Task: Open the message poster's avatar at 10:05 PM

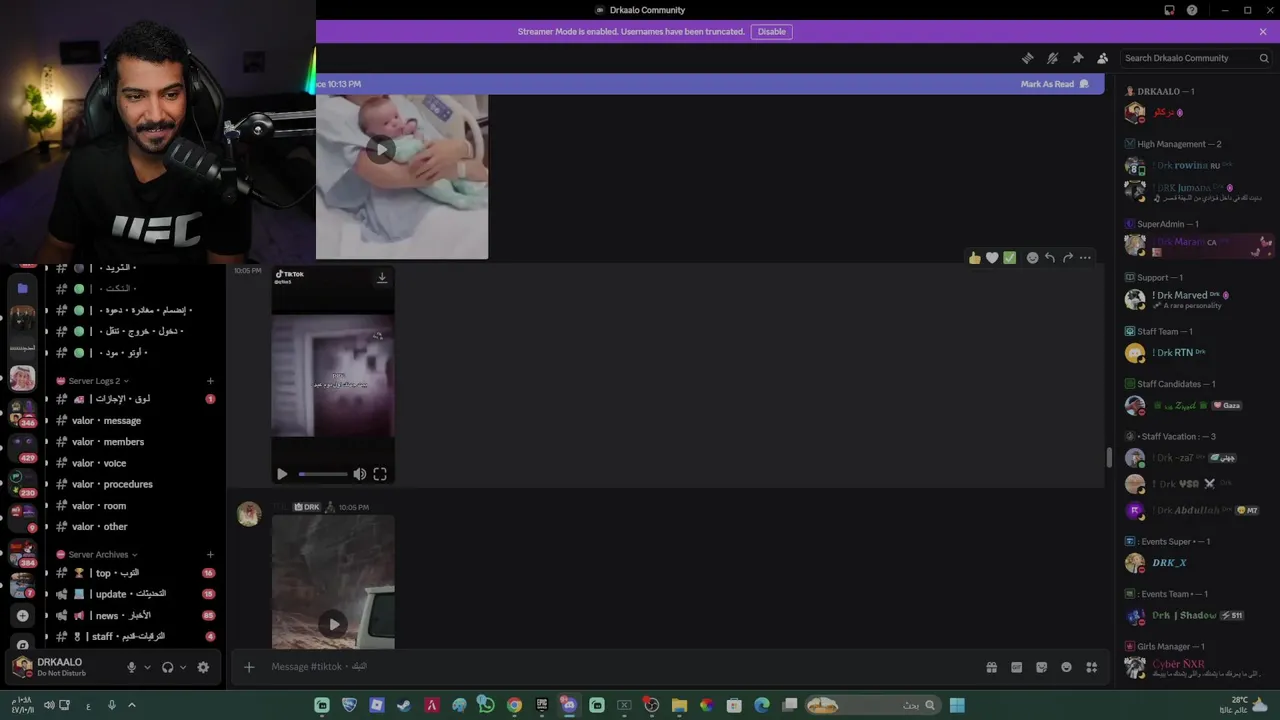Action: [249, 514]
